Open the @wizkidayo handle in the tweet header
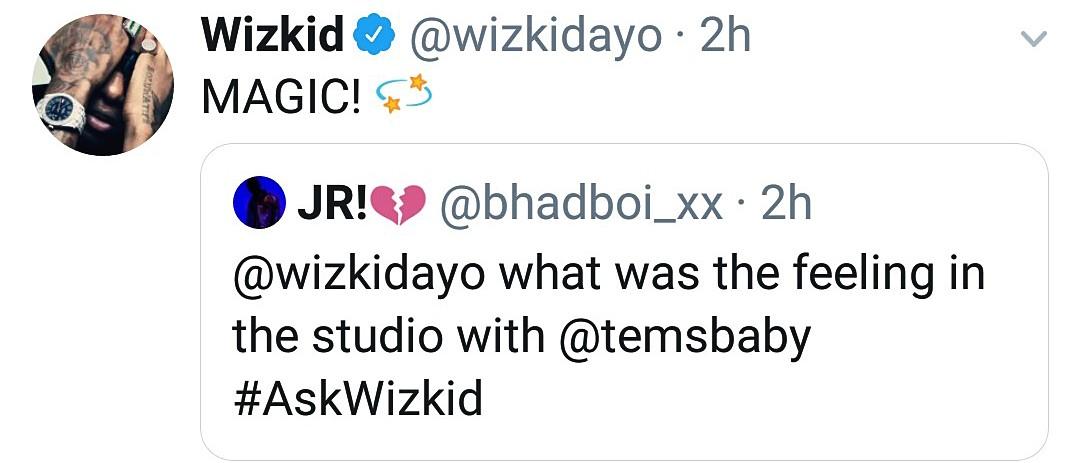The image size is (1080, 463). click(534, 38)
